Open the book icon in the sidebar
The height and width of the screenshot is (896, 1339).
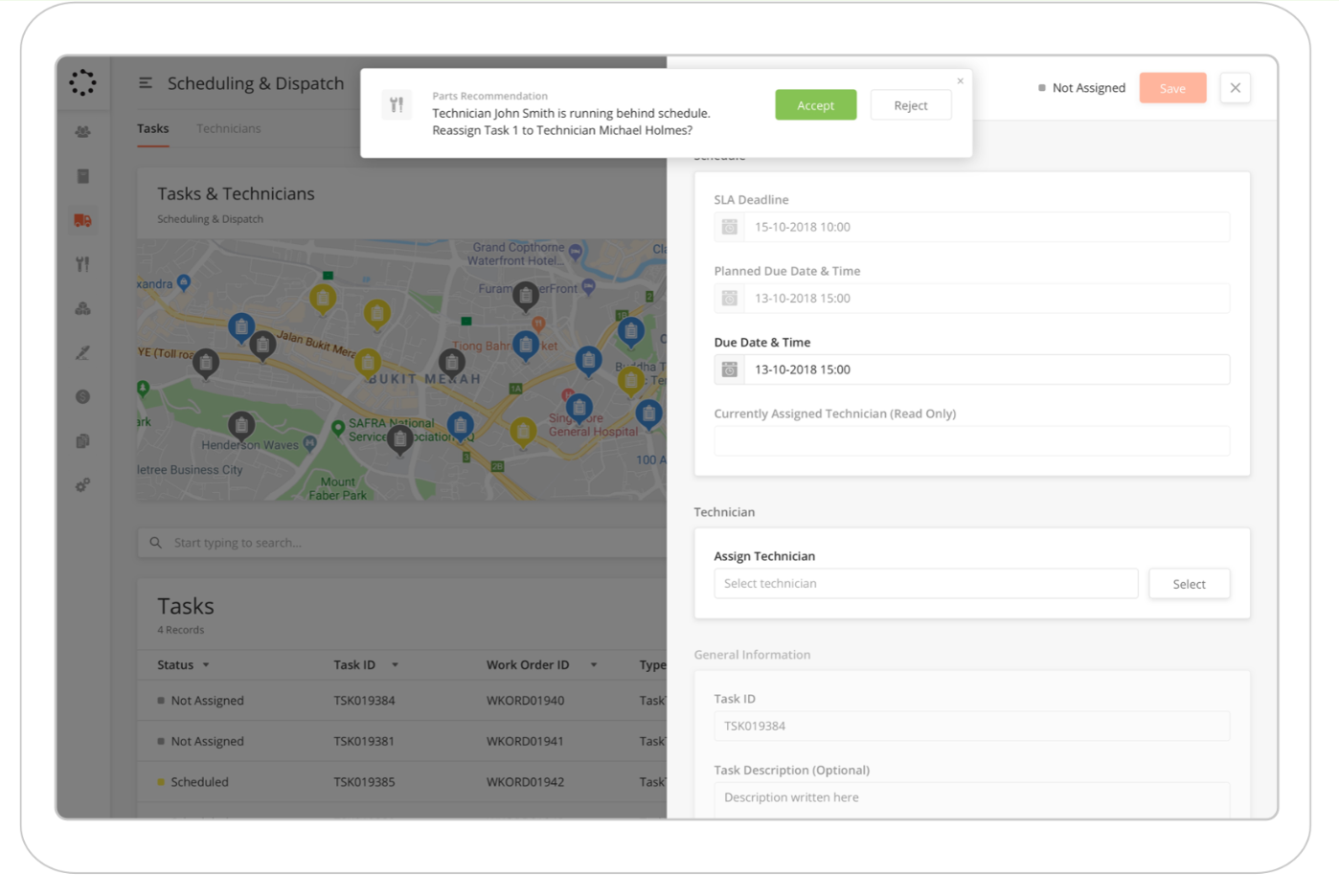click(x=83, y=176)
